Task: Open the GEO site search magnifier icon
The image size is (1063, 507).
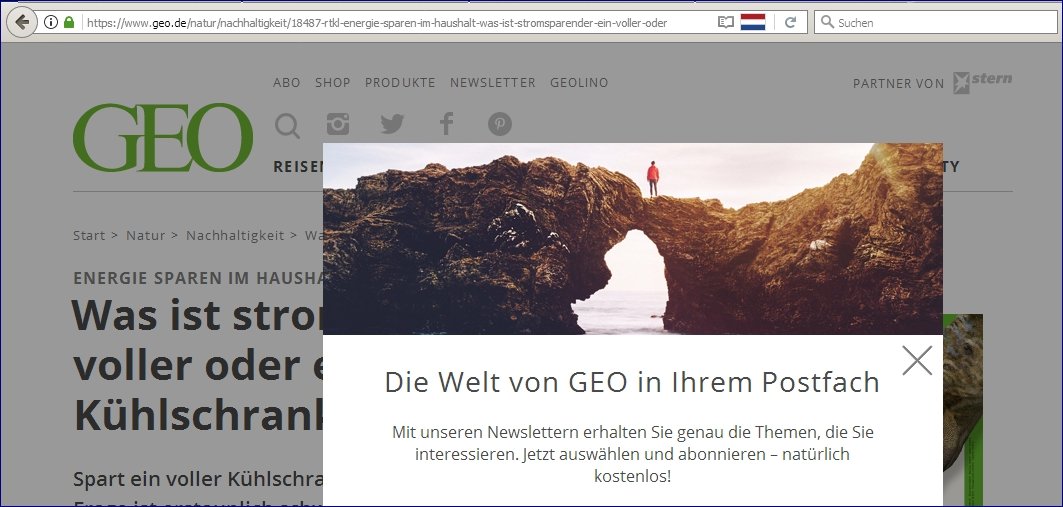Action: [287, 125]
